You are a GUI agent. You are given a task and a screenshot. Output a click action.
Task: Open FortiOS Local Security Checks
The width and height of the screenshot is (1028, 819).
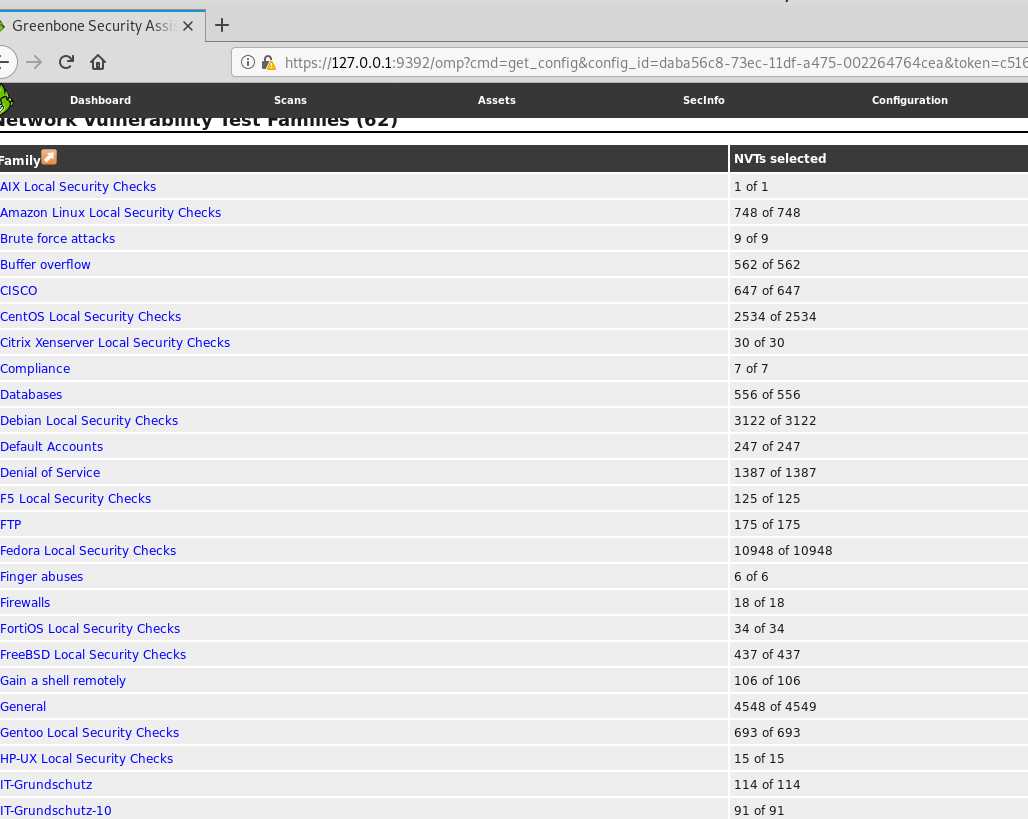pos(90,629)
